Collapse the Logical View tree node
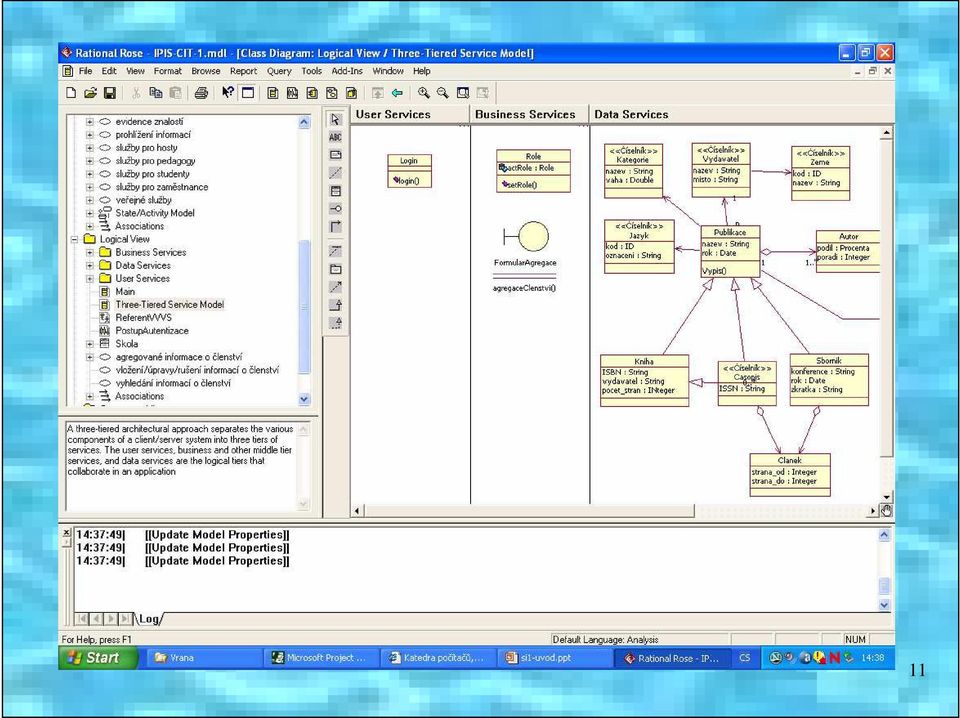Screen dimensions: 960x718 tap(74, 239)
